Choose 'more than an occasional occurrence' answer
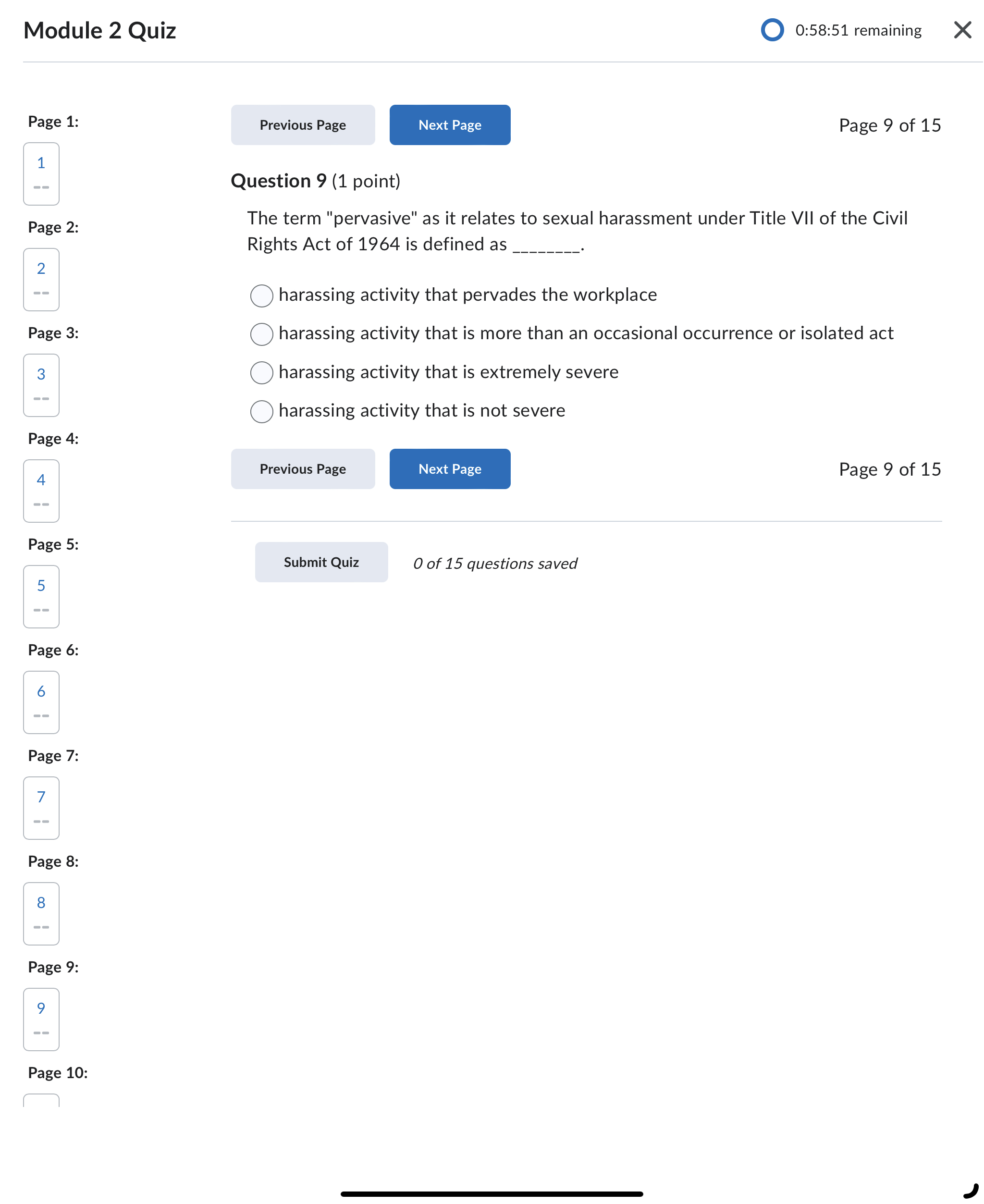Image resolution: width=984 pixels, height=1204 pixels. [261, 334]
